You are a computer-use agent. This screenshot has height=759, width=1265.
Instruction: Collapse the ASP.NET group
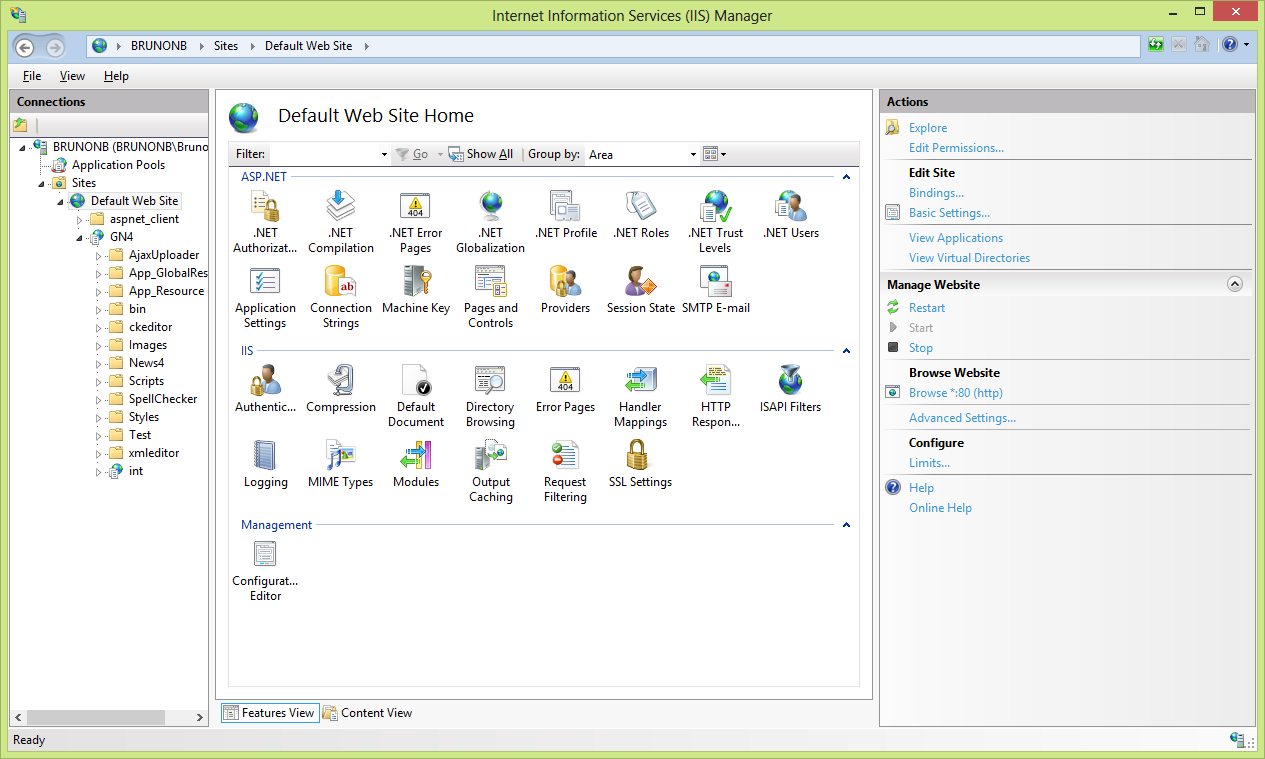pyautogui.click(x=846, y=177)
